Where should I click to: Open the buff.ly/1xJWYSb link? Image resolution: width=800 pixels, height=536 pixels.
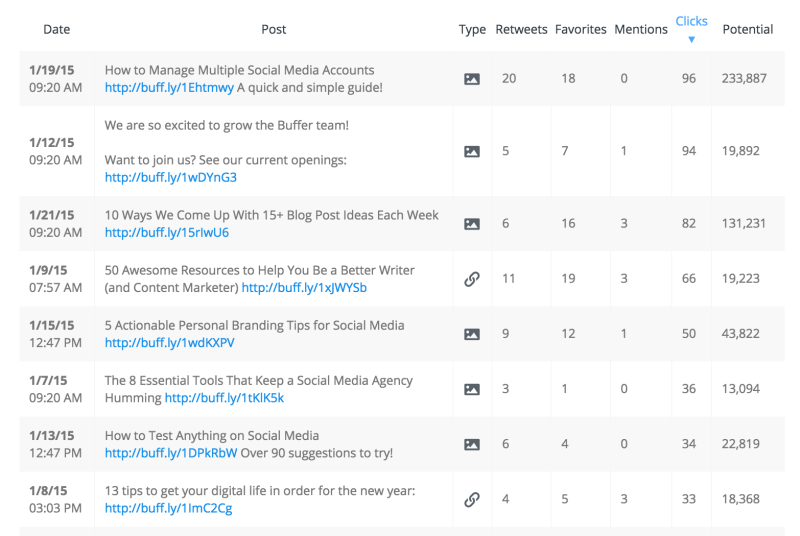tap(304, 288)
